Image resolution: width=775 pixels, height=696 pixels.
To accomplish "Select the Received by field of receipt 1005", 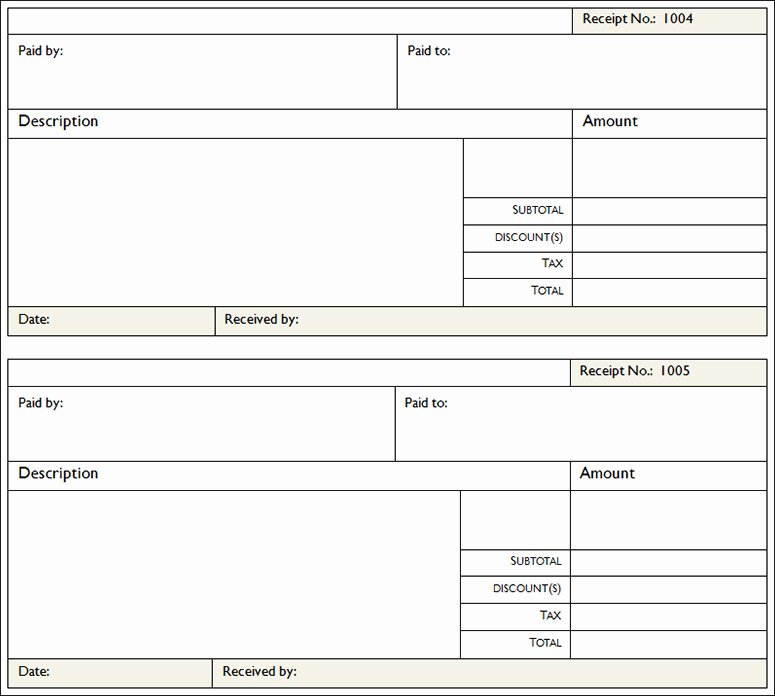I will [489, 673].
